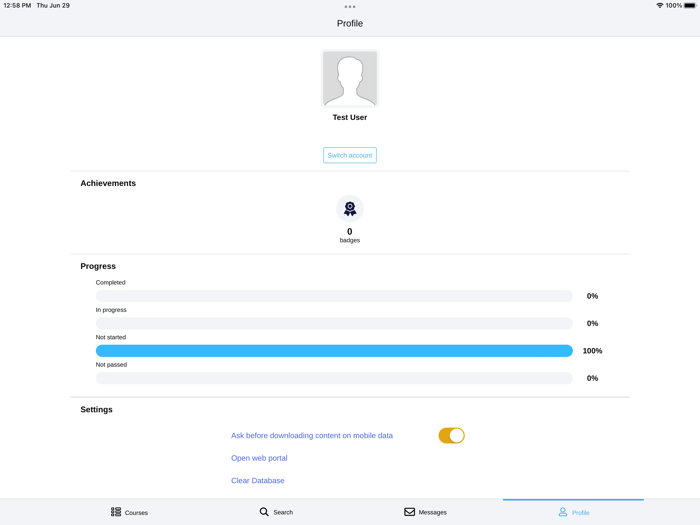Tap the Switch account button
Image resolution: width=700 pixels, height=525 pixels.
click(350, 155)
